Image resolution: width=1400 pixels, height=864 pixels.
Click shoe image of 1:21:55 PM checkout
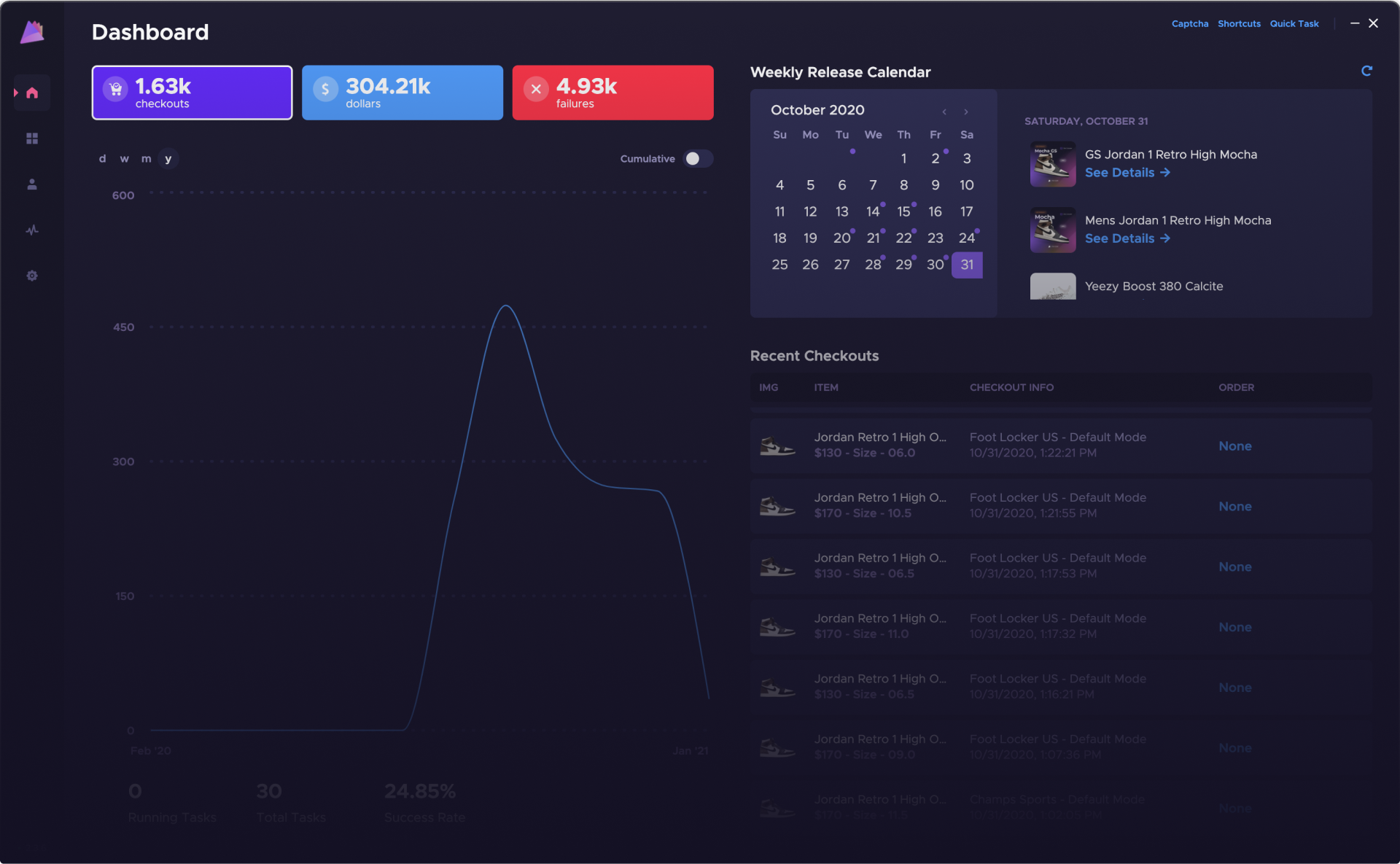(777, 506)
